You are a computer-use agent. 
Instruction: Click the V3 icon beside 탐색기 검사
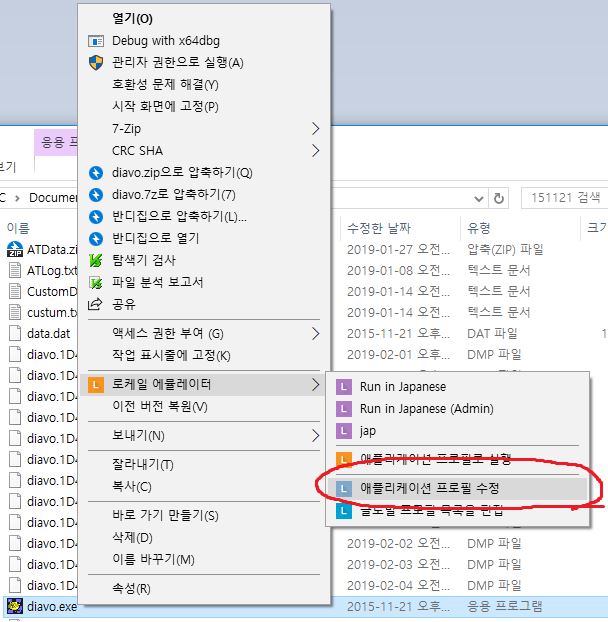96,261
